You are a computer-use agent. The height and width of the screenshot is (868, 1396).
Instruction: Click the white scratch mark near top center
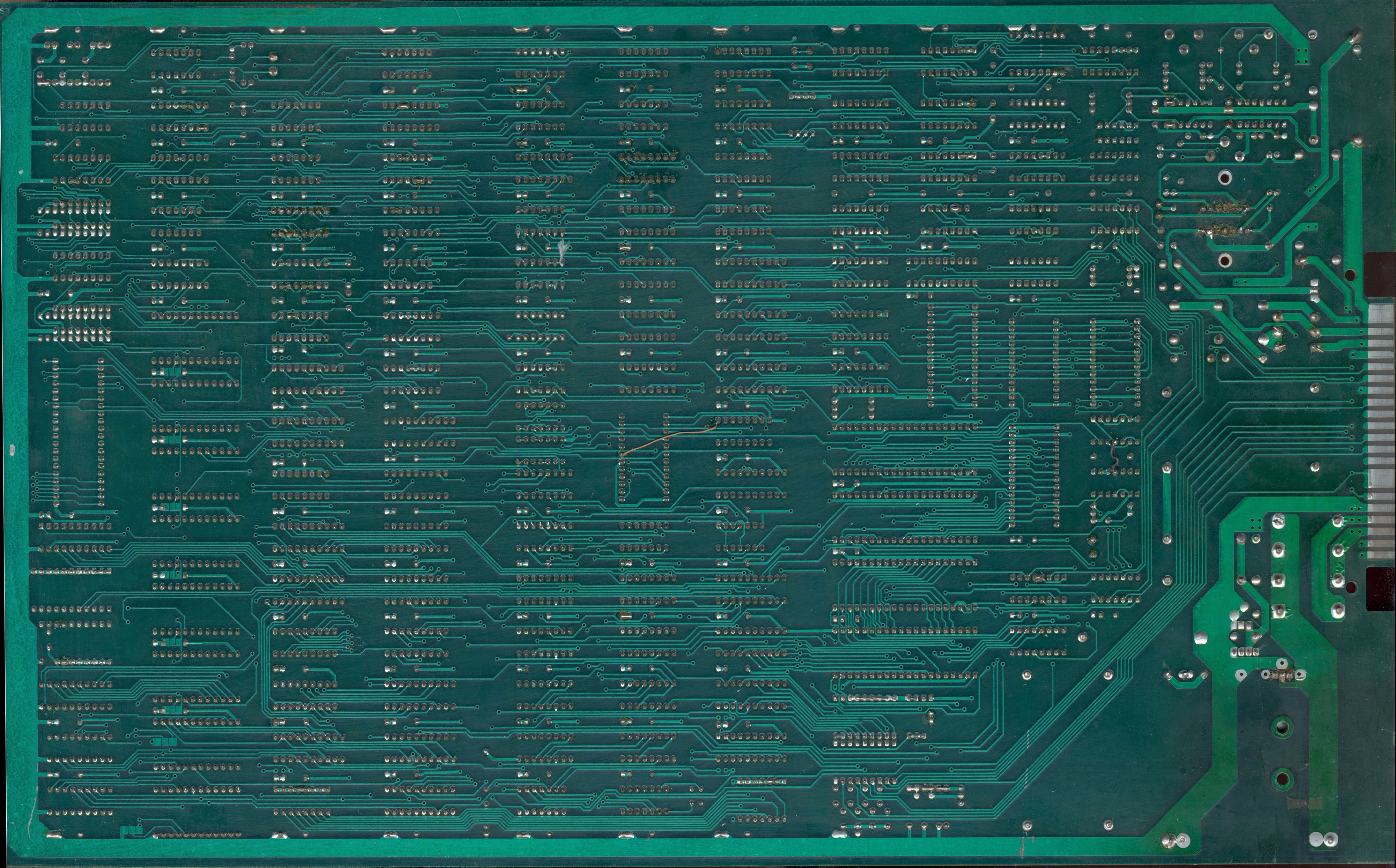coord(563,248)
